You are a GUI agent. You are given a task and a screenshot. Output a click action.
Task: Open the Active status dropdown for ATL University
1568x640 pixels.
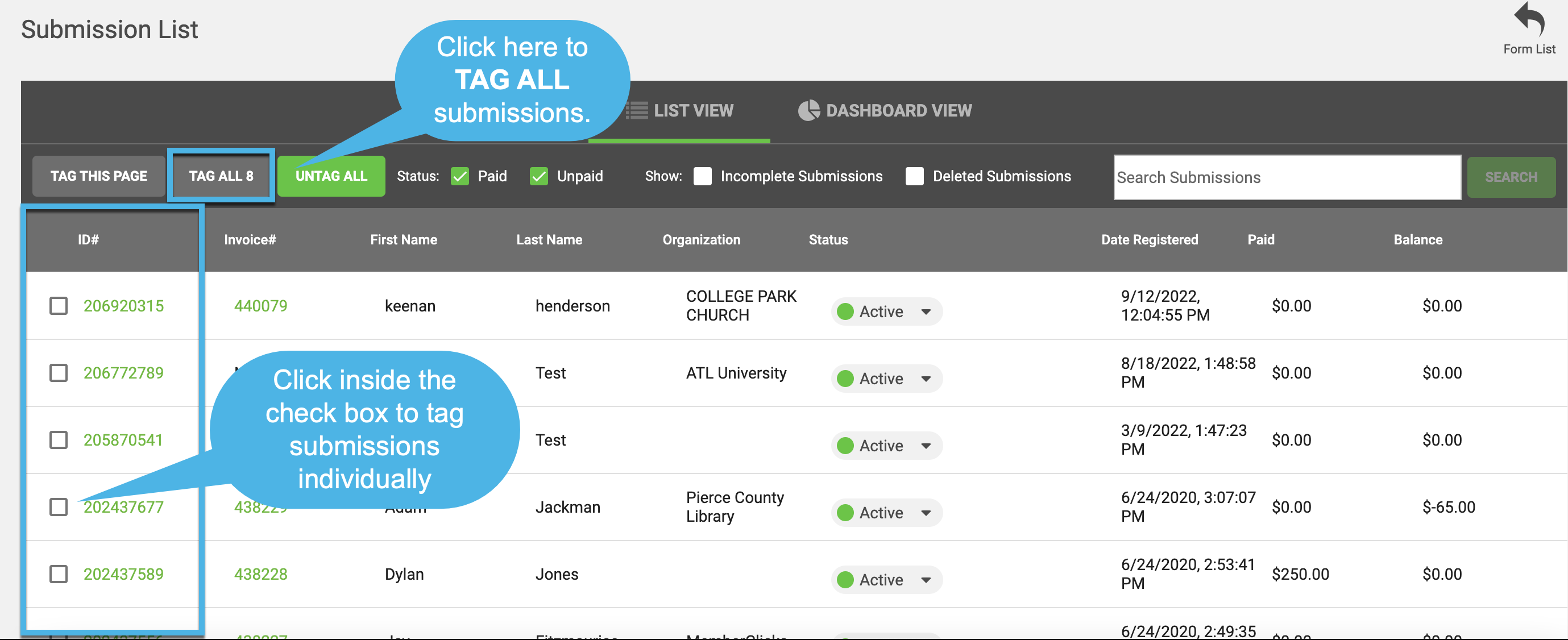click(886, 379)
